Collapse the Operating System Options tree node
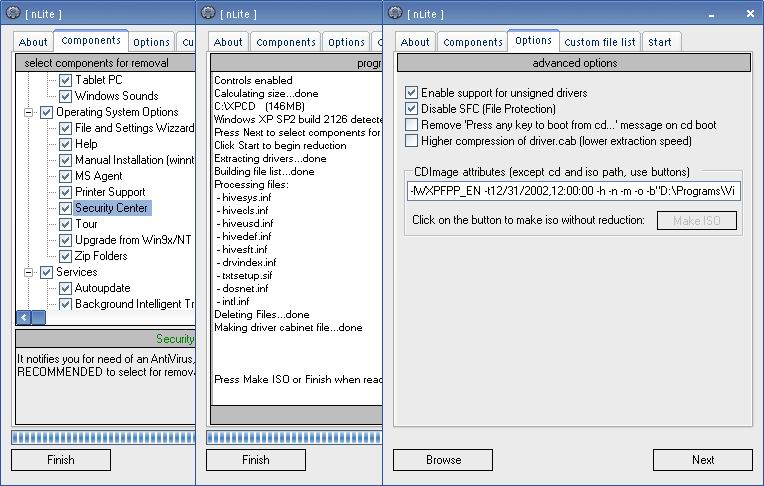 pyautogui.click(x=29, y=113)
